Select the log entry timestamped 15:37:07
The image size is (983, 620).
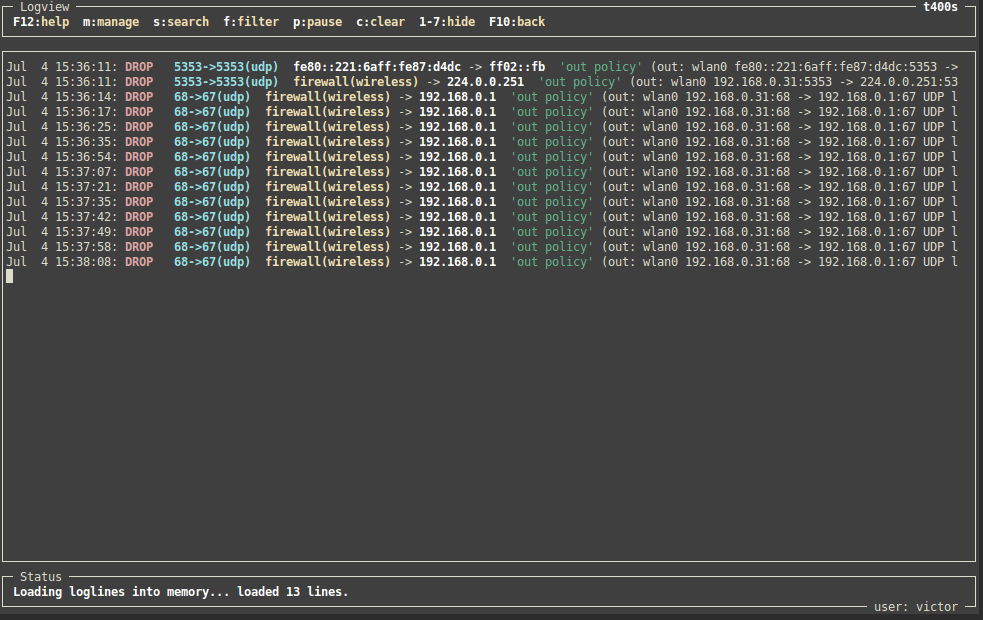coord(483,172)
